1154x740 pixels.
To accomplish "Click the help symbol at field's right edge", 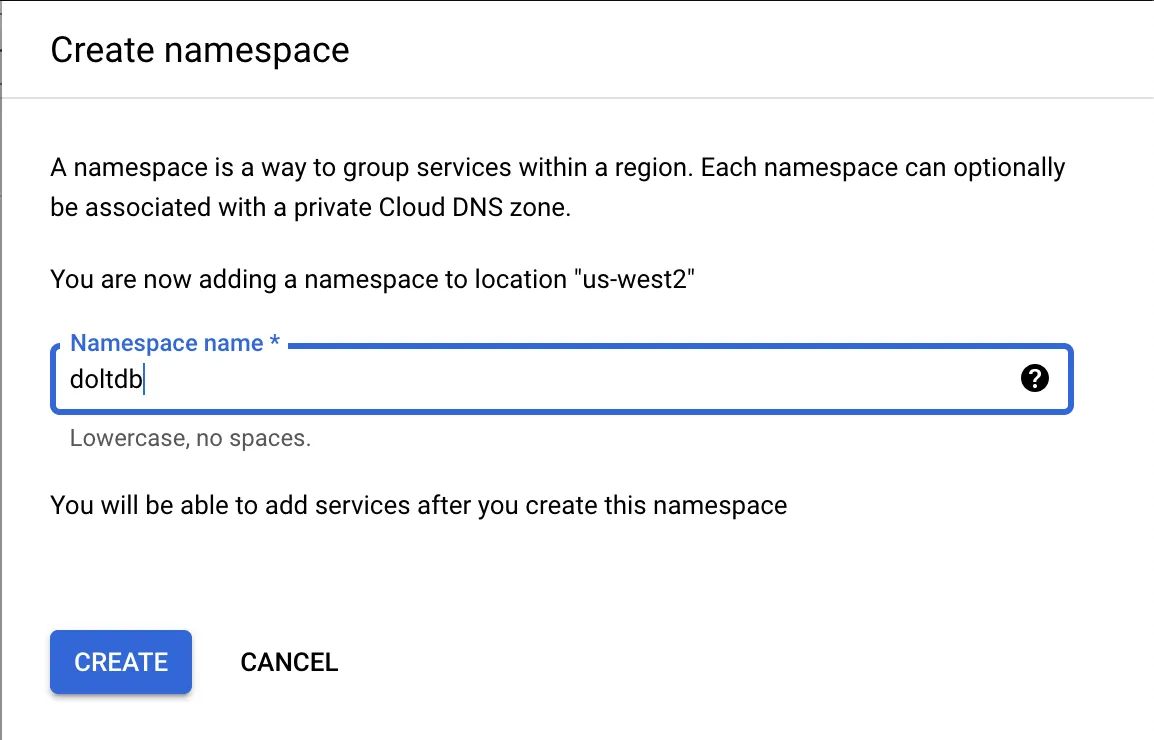I will pos(1035,378).
